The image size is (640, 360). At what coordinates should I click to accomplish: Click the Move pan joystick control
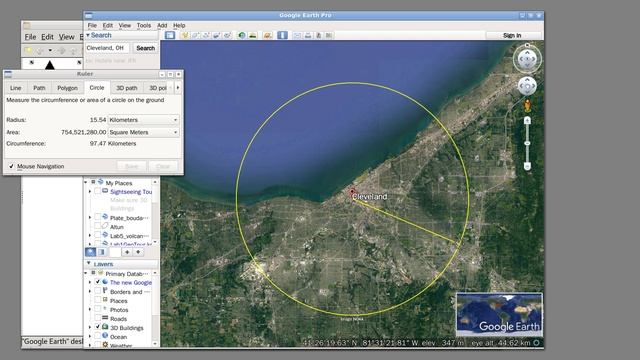click(x=527, y=86)
